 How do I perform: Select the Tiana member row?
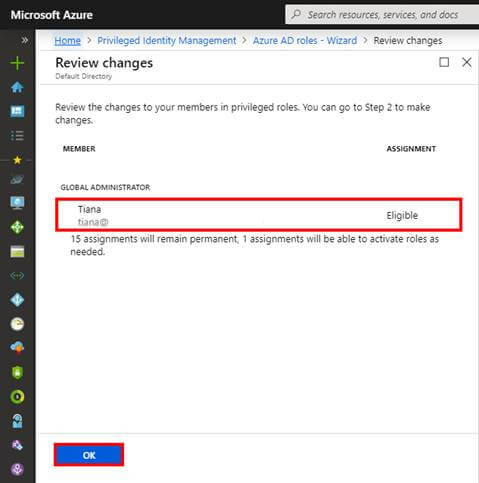(259, 215)
